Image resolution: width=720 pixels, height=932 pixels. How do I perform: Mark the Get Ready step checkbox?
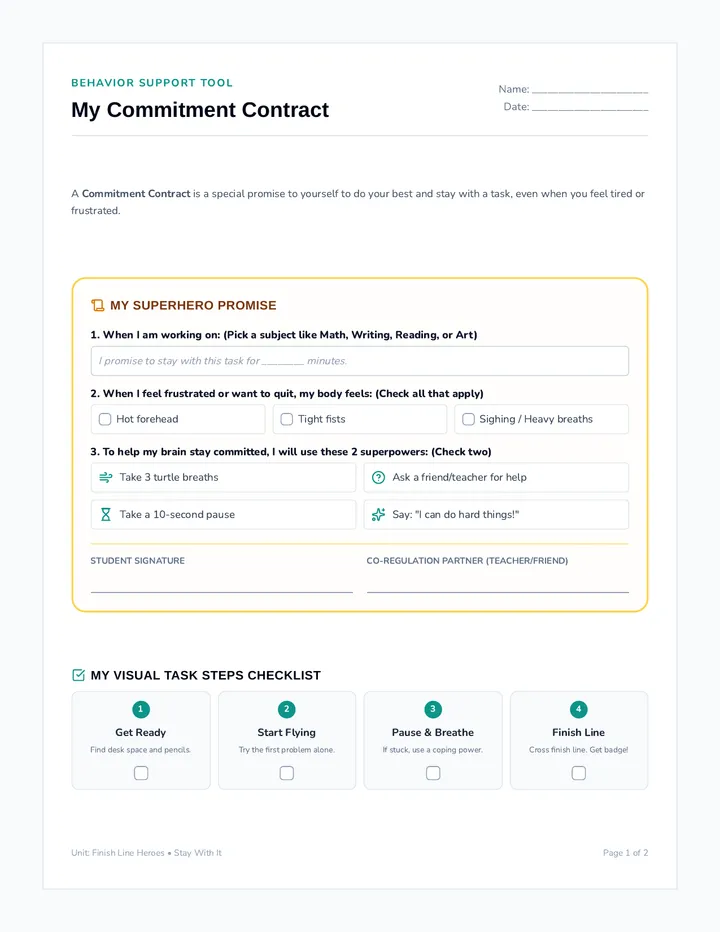point(141,773)
